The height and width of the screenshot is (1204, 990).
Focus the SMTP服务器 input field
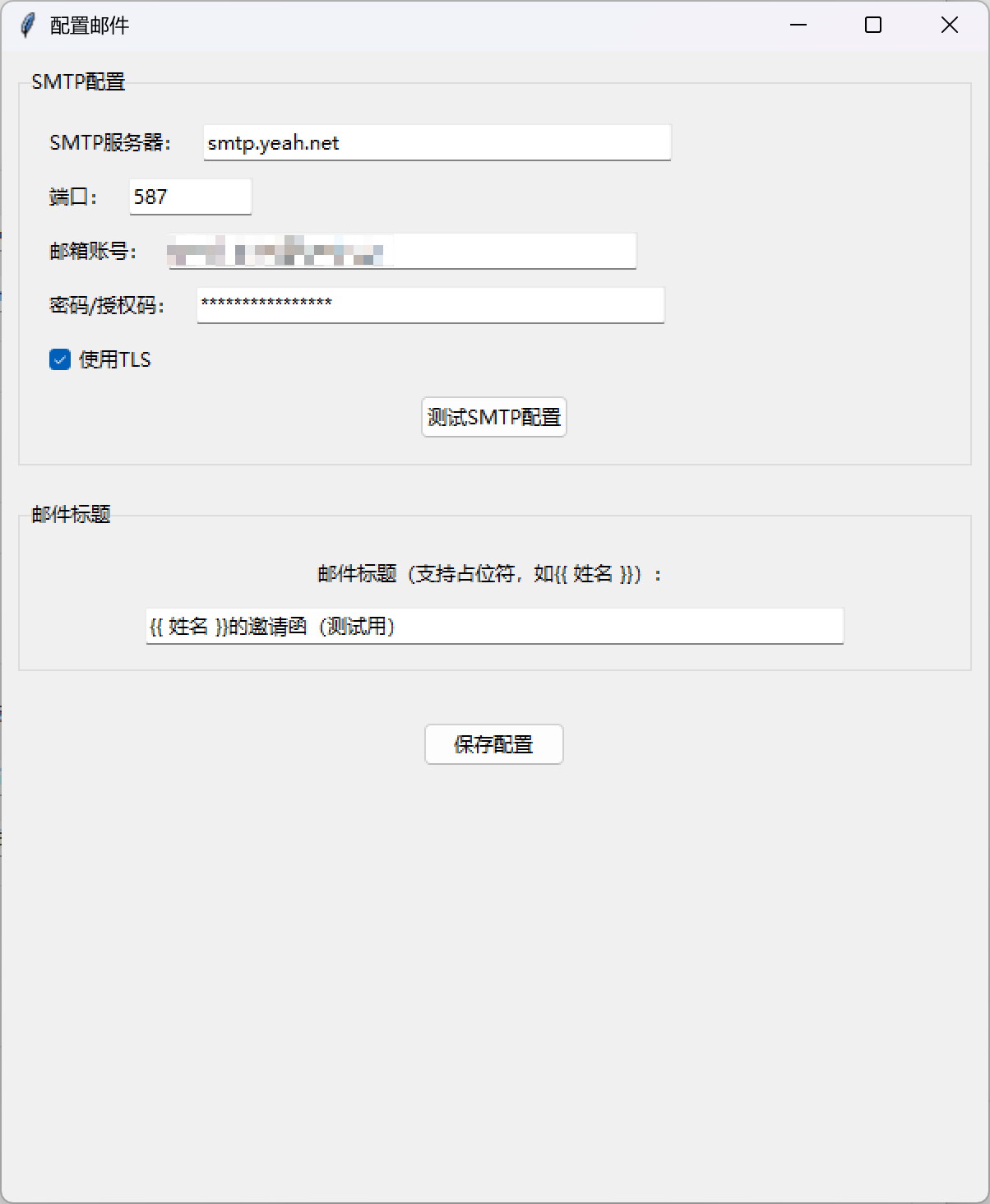(x=437, y=142)
